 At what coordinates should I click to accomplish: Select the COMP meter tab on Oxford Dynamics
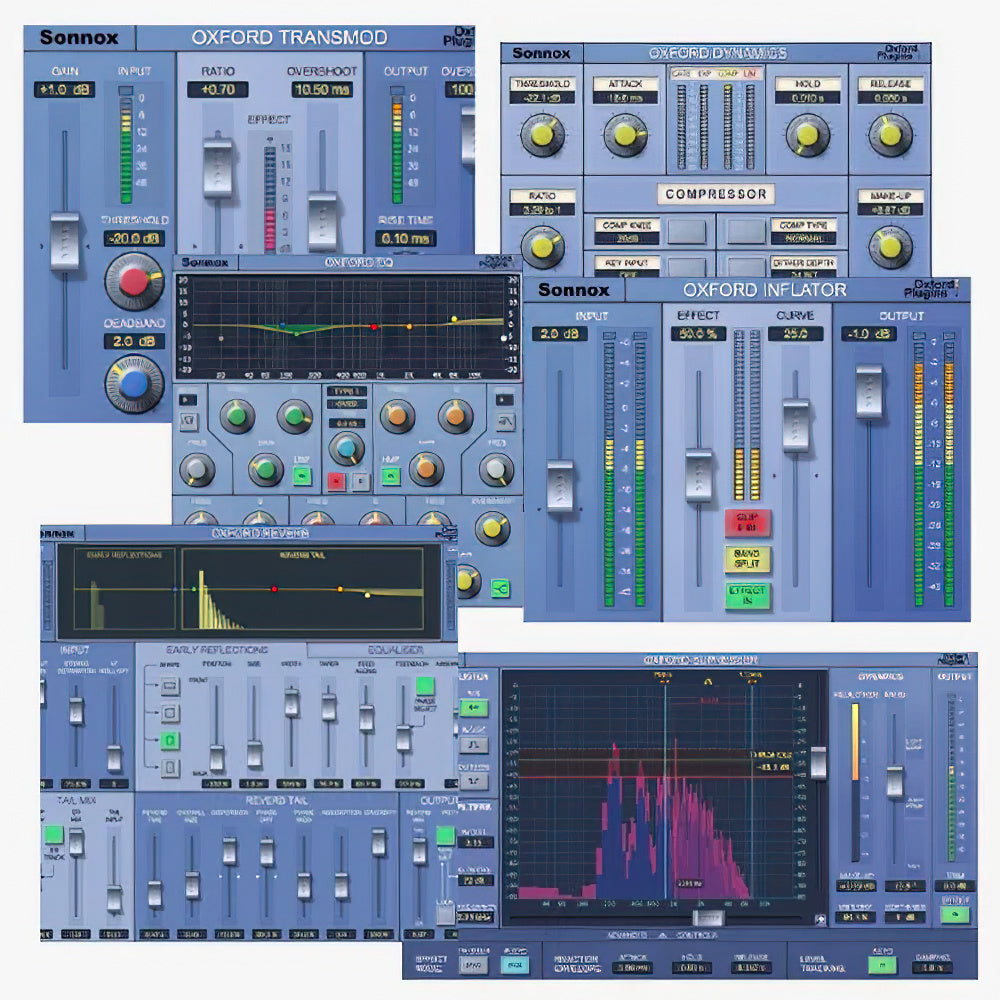(727, 74)
